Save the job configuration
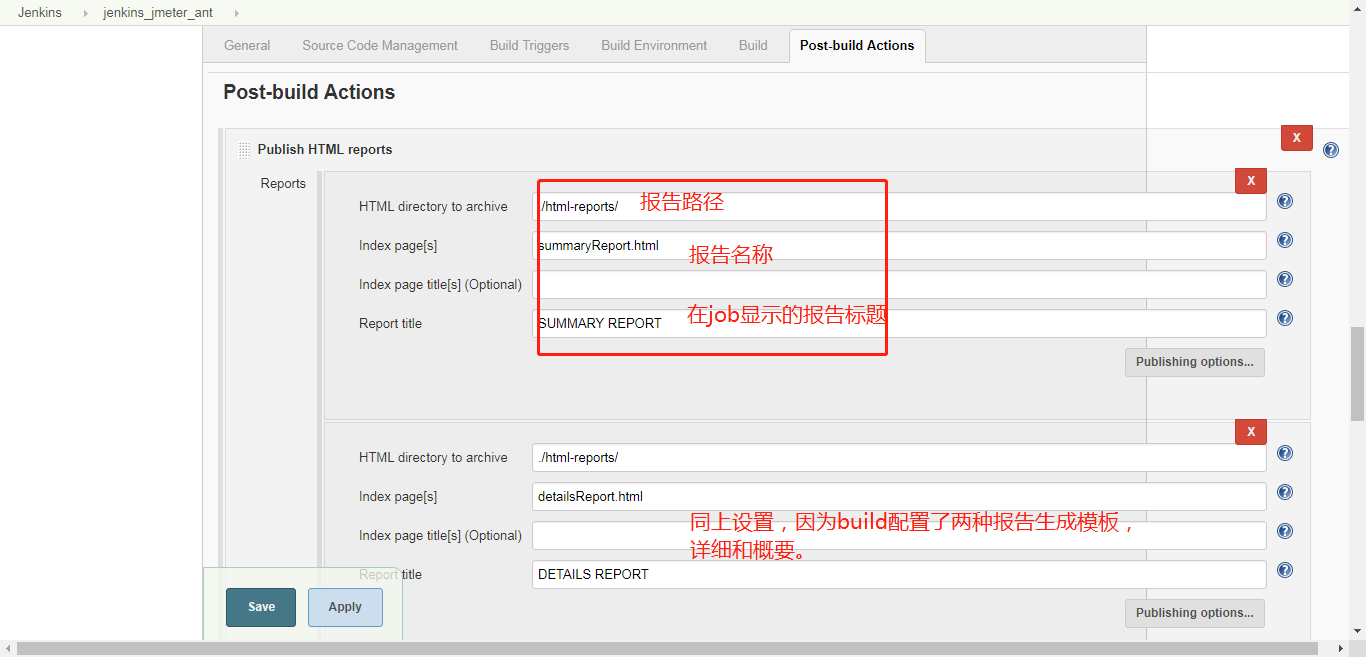The height and width of the screenshot is (657, 1366). [x=260, y=606]
